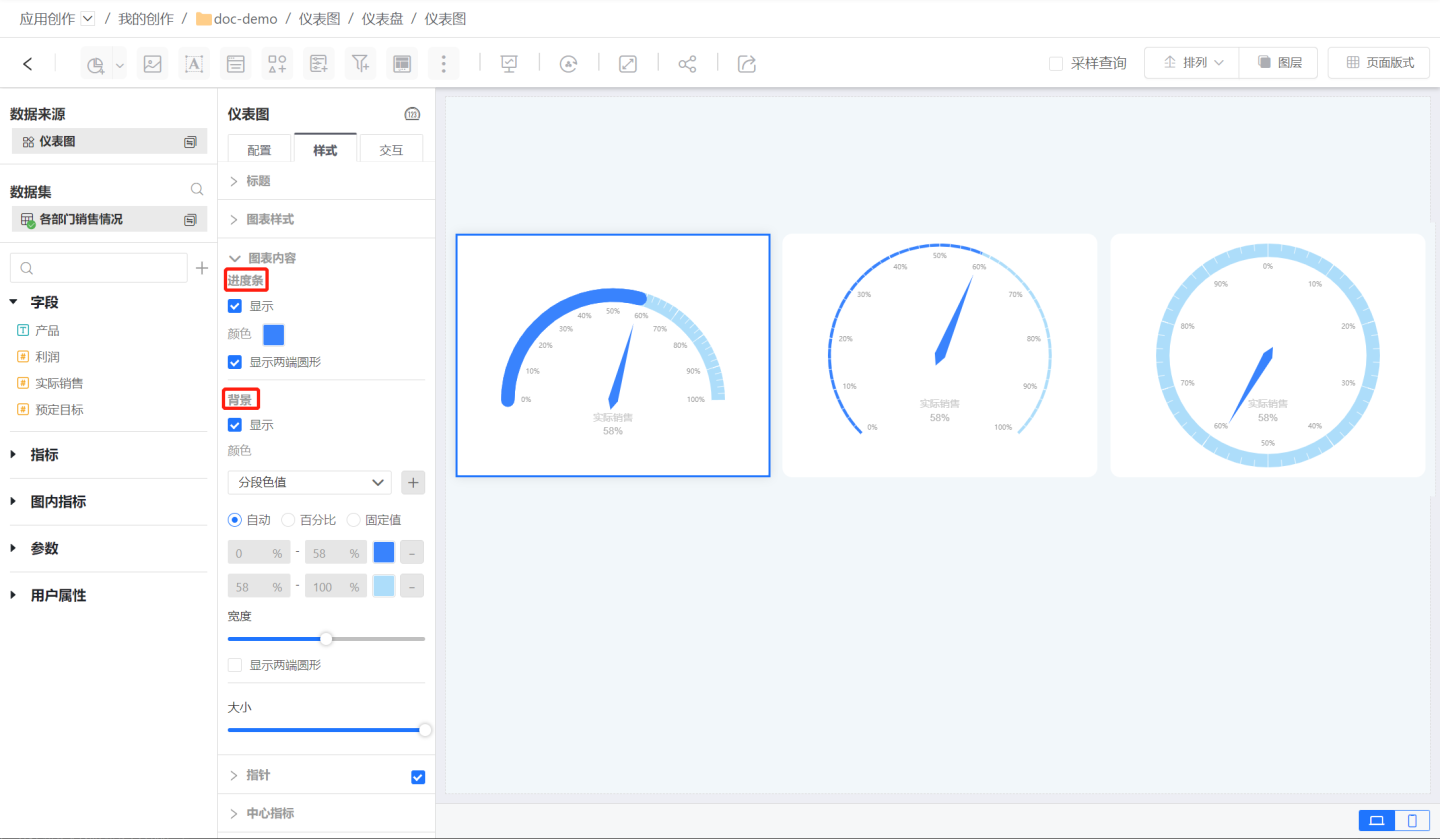Uncheck 显示 under the 进度条 section

[235, 306]
